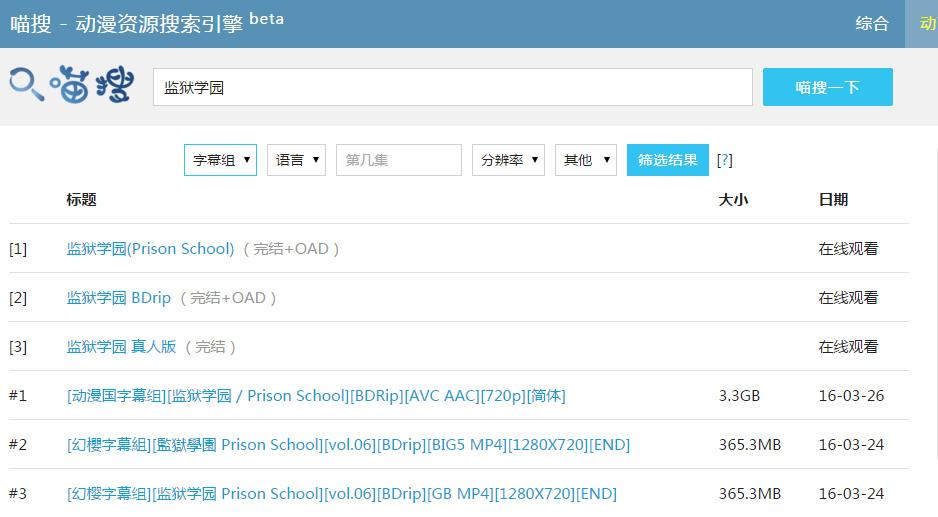The image size is (938, 517).
Task: Click the 大小 column header
Action: pos(733,199)
